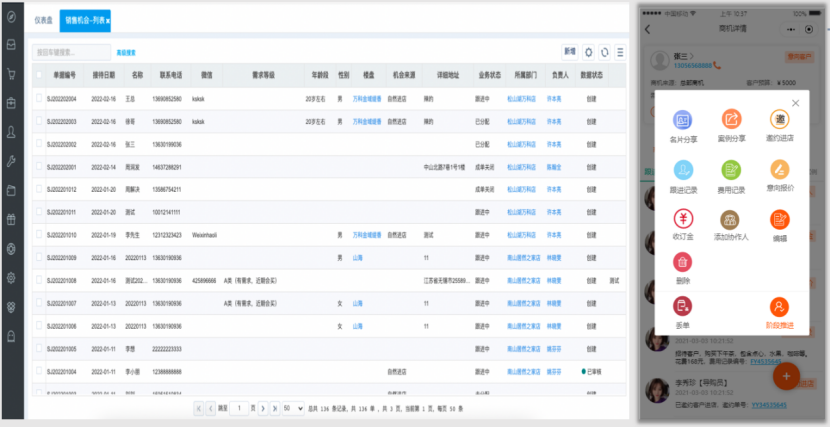
Task: Close the phone action popup
Action: click(795, 103)
